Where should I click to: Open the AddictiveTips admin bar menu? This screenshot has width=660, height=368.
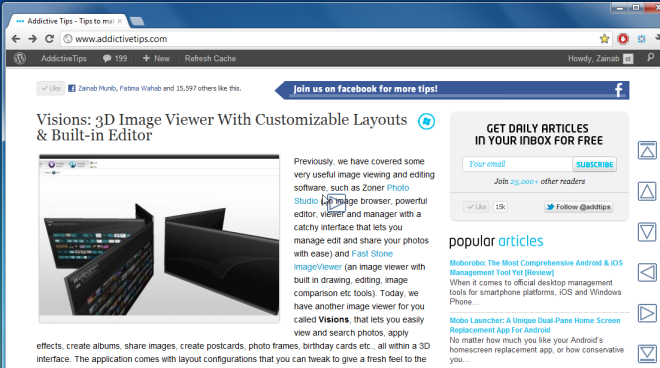click(64, 59)
